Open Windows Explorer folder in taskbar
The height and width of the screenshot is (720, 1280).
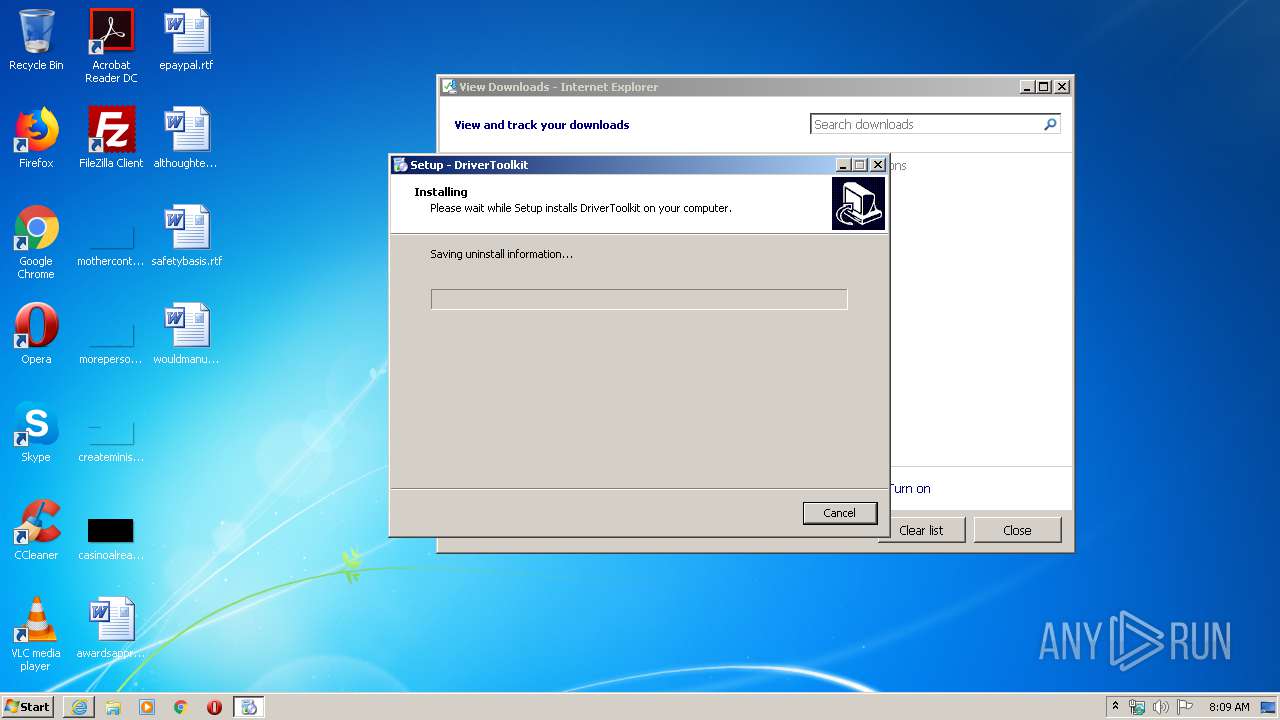(x=113, y=707)
